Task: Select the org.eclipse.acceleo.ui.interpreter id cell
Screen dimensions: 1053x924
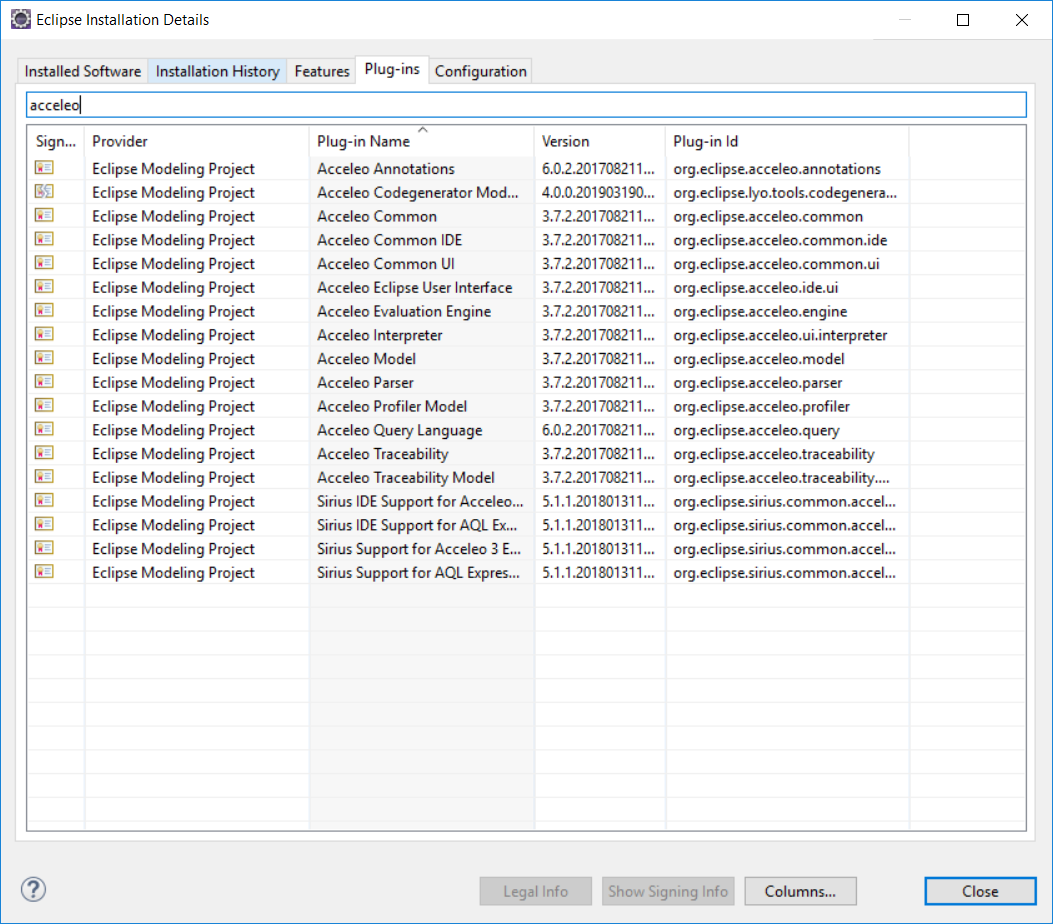Action: pyautogui.click(x=780, y=335)
